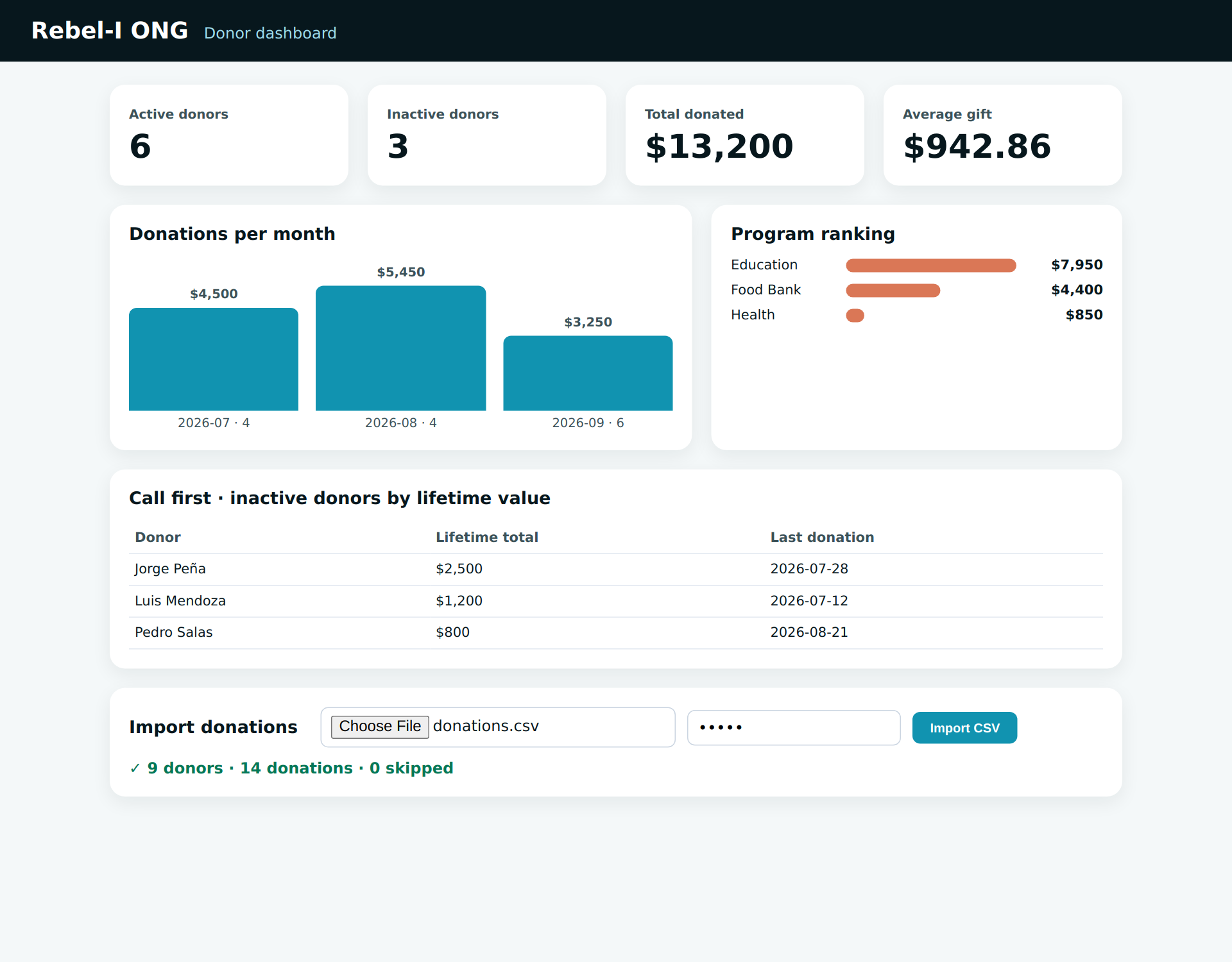This screenshot has width=1232, height=962.
Task: Click the Average gift $942.86 value
Action: (x=977, y=146)
